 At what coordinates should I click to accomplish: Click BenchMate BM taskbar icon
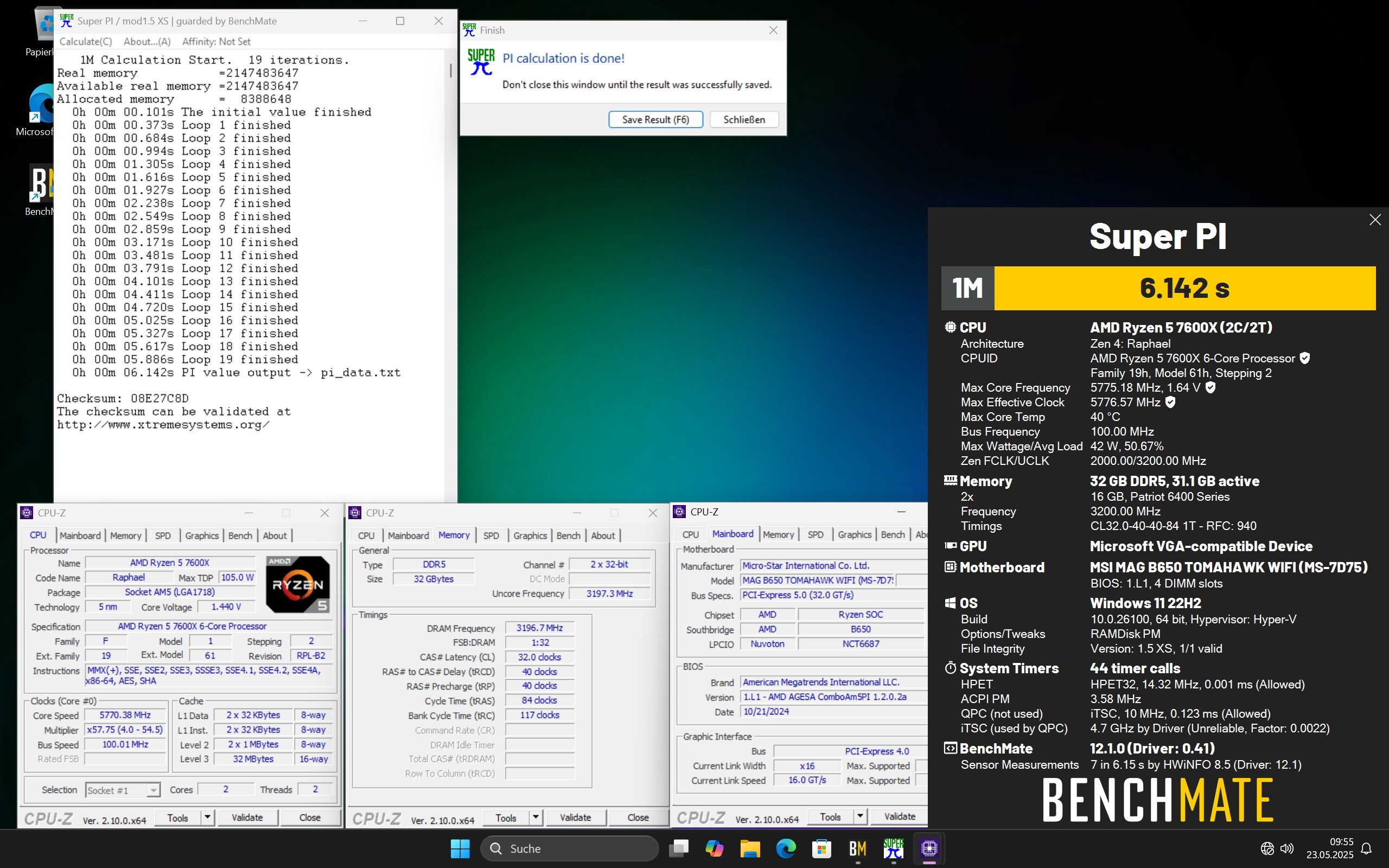pos(857,848)
